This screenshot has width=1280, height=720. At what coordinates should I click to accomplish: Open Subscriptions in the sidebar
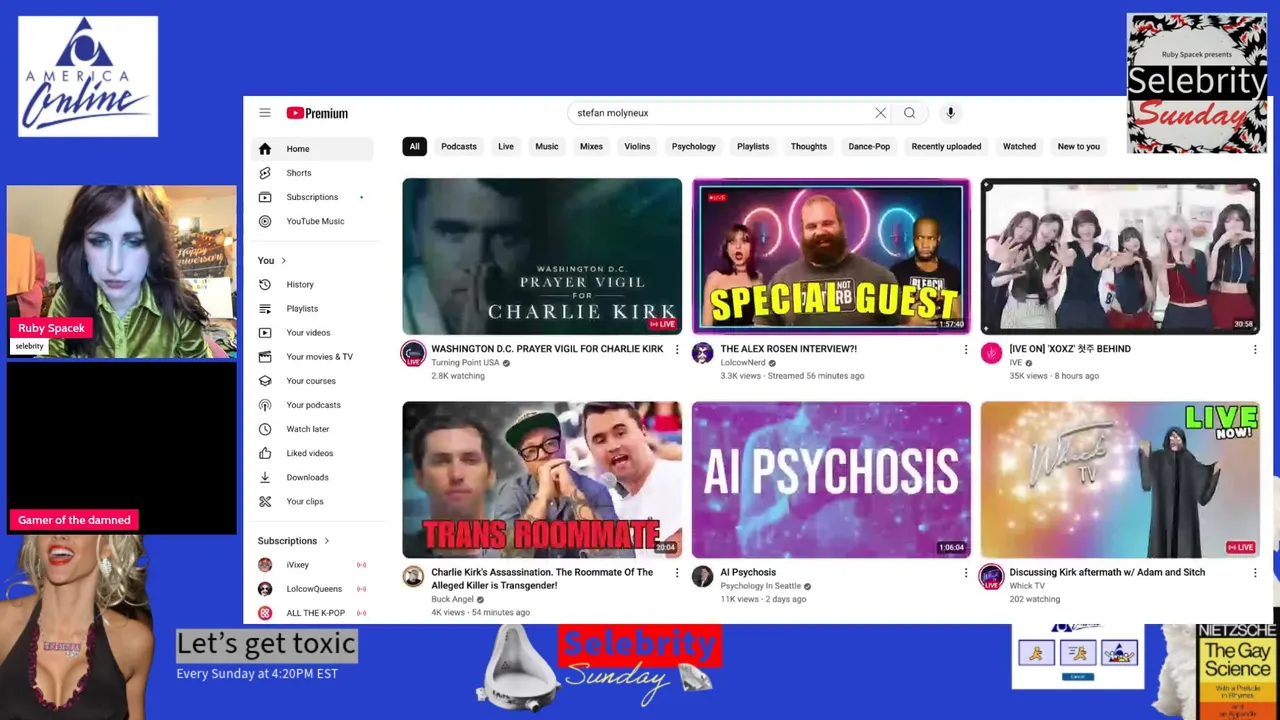pos(312,197)
